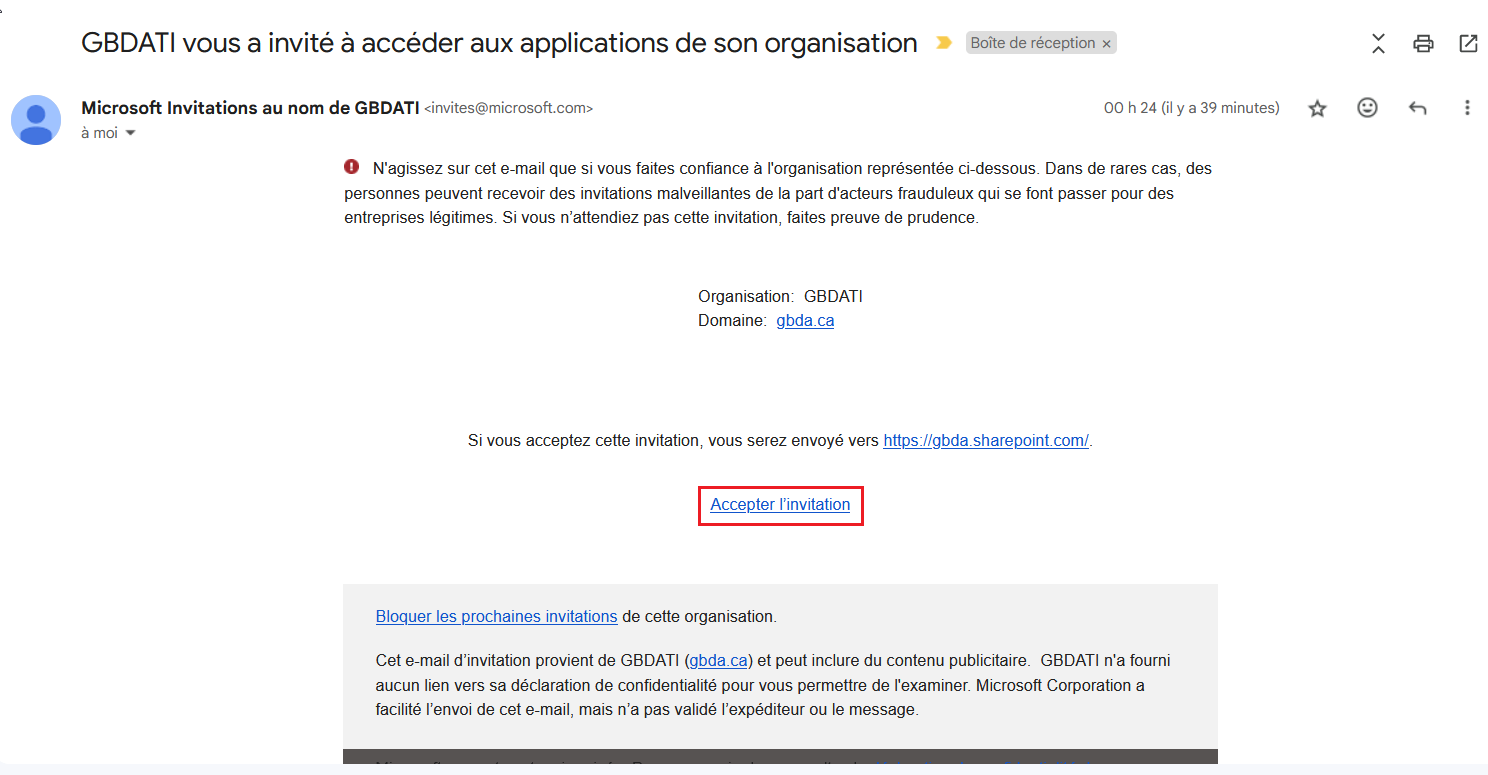Add an emoji reaction

tap(1367, 108)
